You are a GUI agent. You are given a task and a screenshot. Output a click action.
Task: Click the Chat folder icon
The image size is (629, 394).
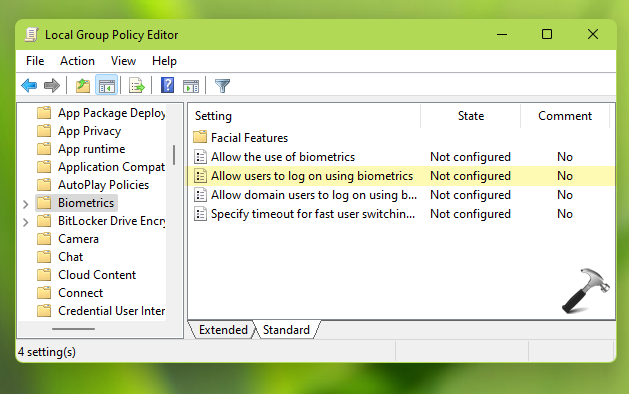(44, 257)
